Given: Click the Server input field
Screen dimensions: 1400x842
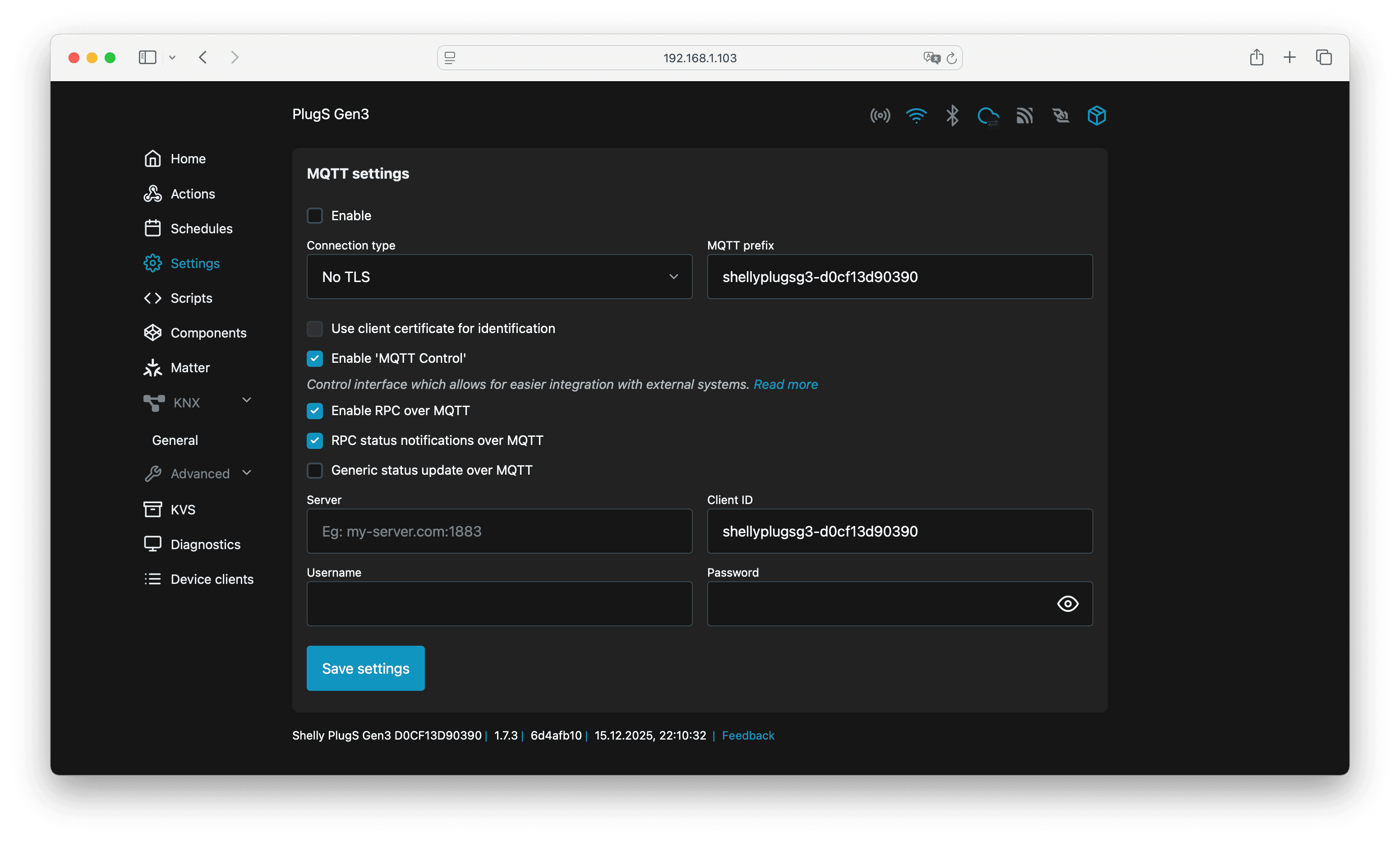Looking at the screenshot, I should pos(499,532).
